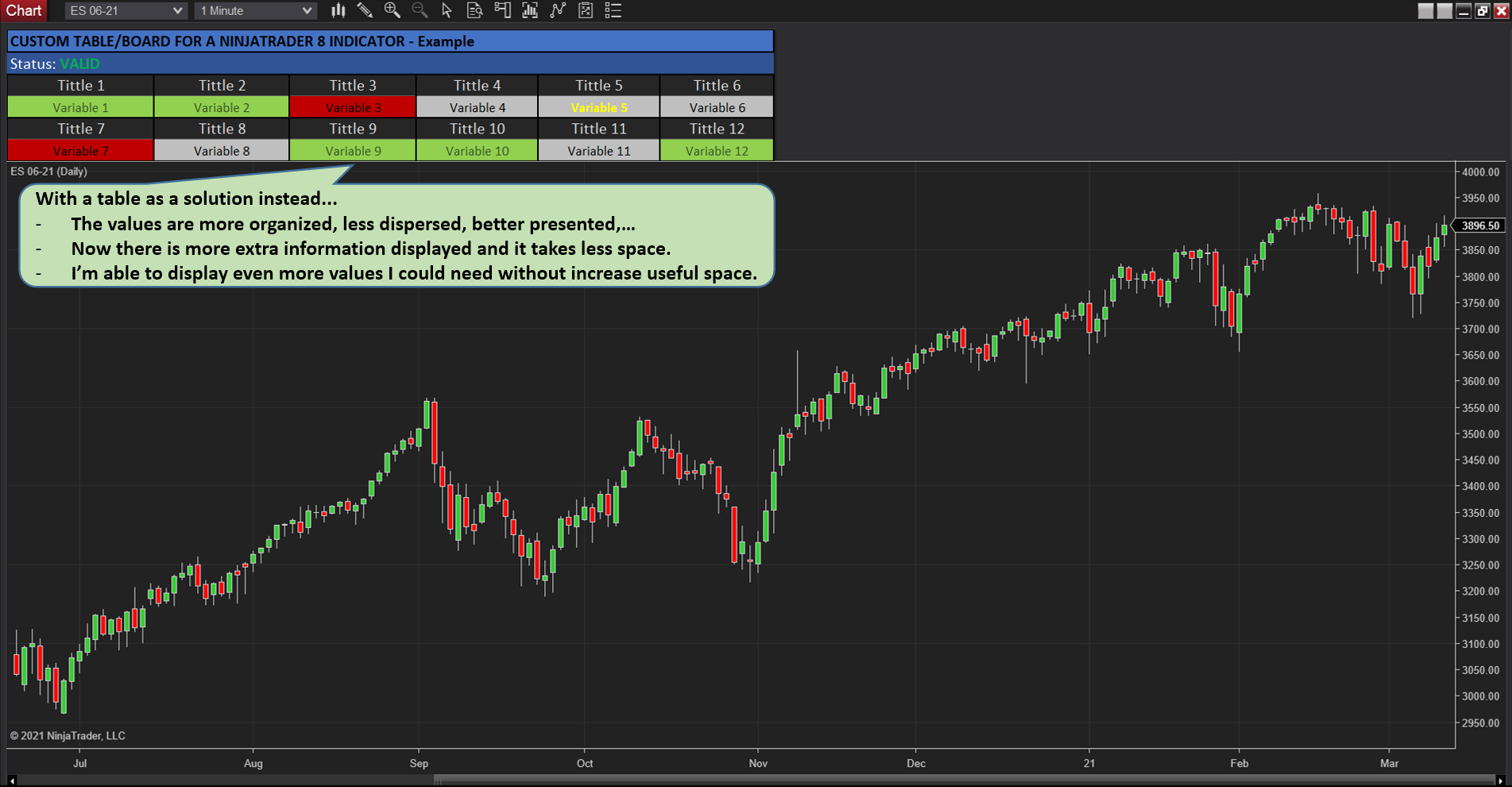The height and width of the screenshot is (787, 1512).
Task: Click the Variable 7 red cell
Action: coord(79,150)
